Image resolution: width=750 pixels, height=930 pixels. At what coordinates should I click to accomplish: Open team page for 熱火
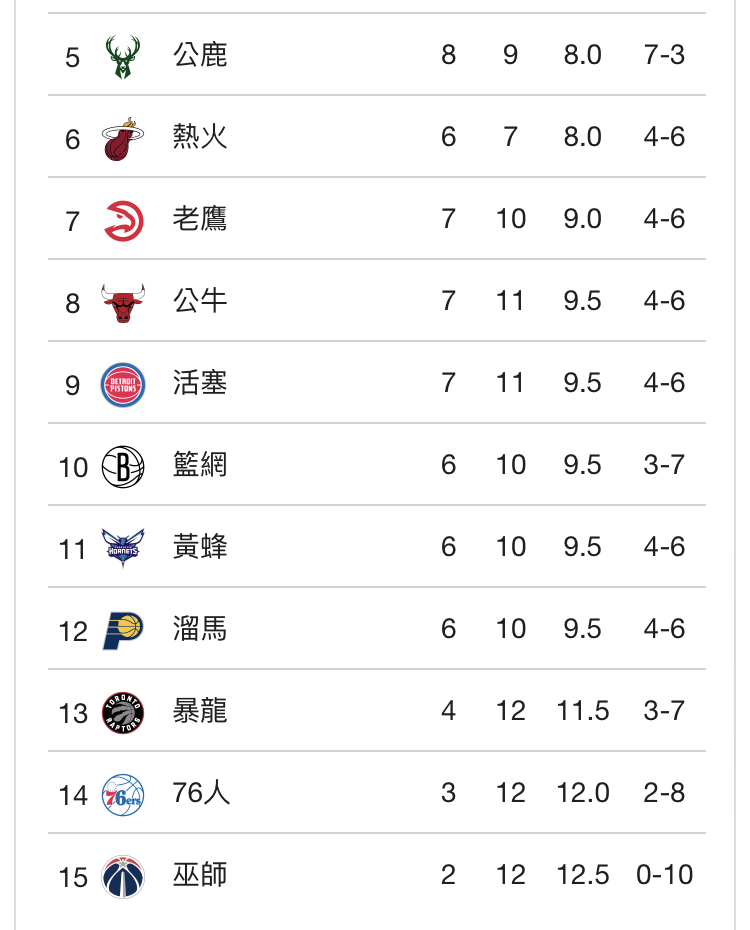pyautogui.click(x=200, y=136)
